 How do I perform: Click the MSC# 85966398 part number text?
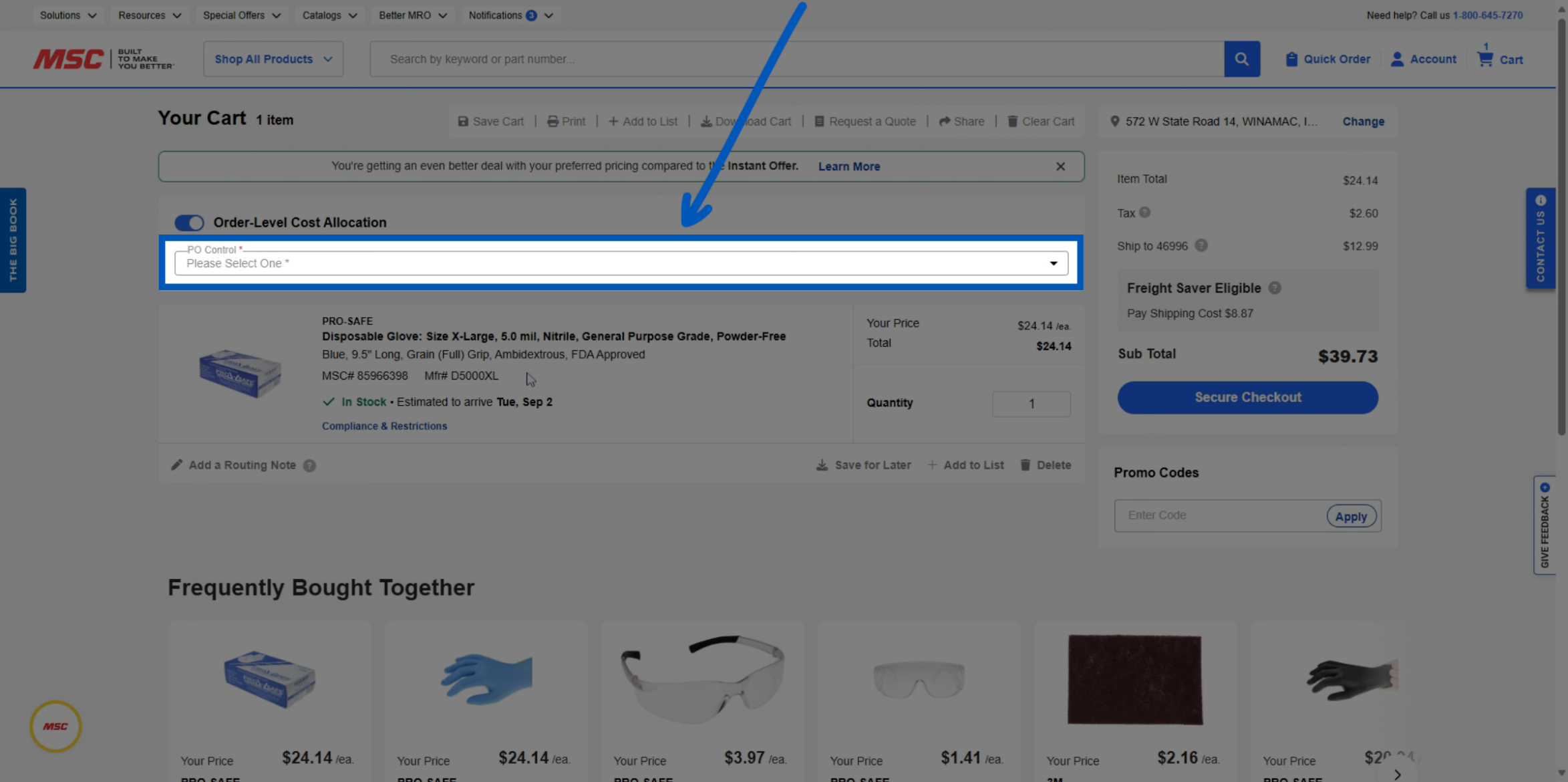pyautogui.click(x=365, y=376)
